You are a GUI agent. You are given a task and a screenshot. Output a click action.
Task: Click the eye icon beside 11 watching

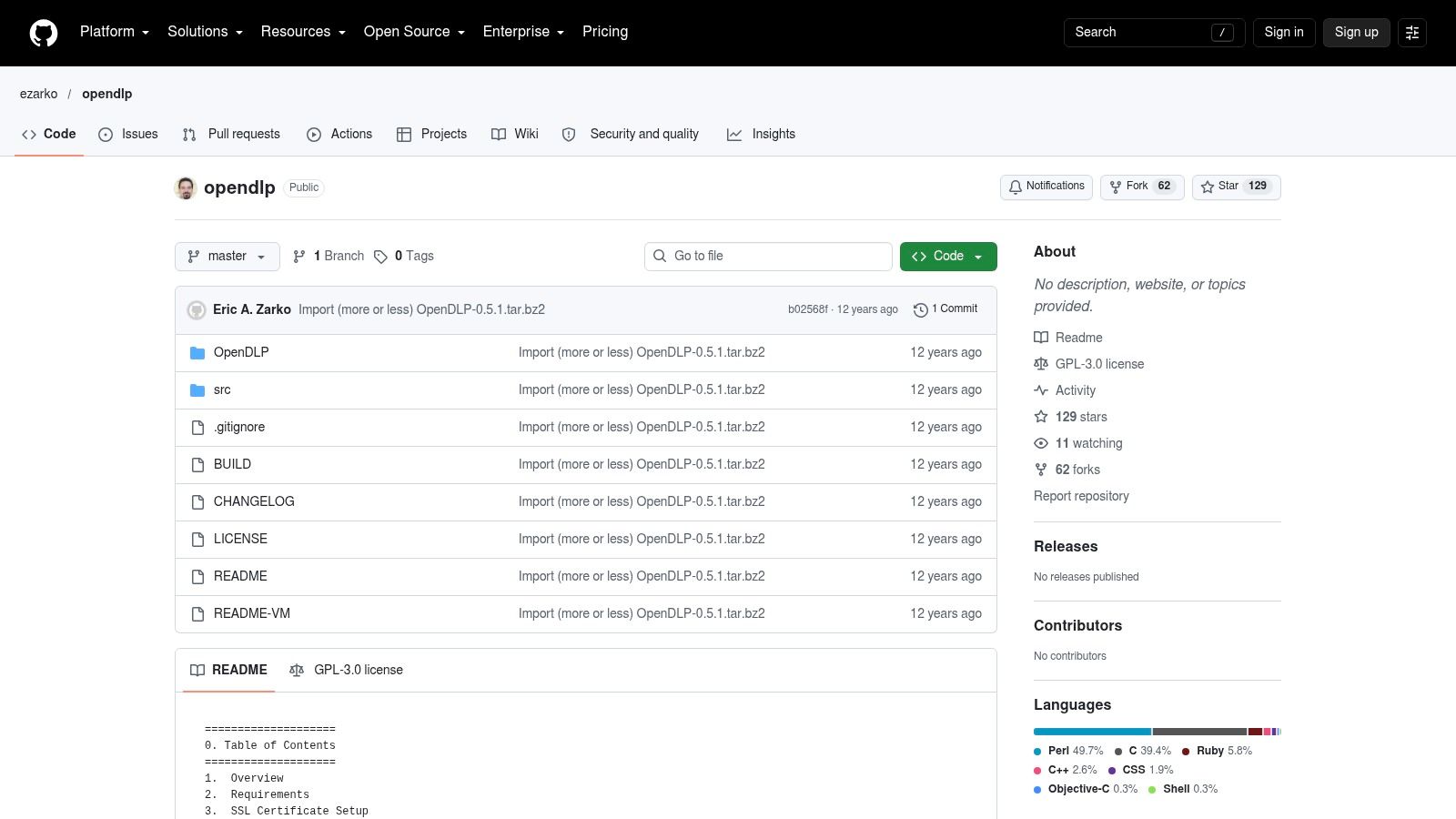coord(1041,443)
